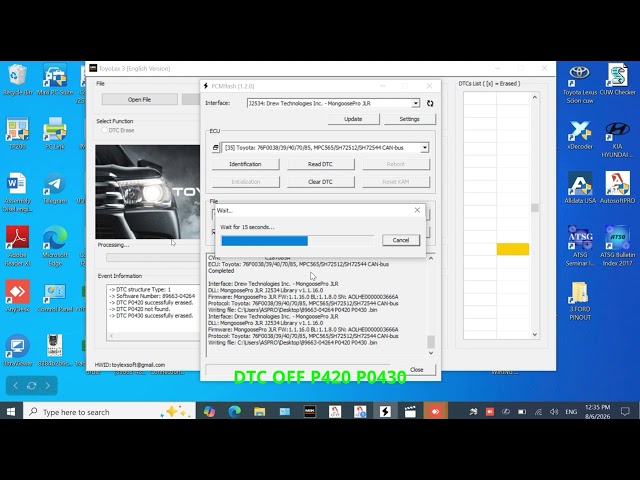
Task: Click the Update button in PCMflash
Action: 353,119
